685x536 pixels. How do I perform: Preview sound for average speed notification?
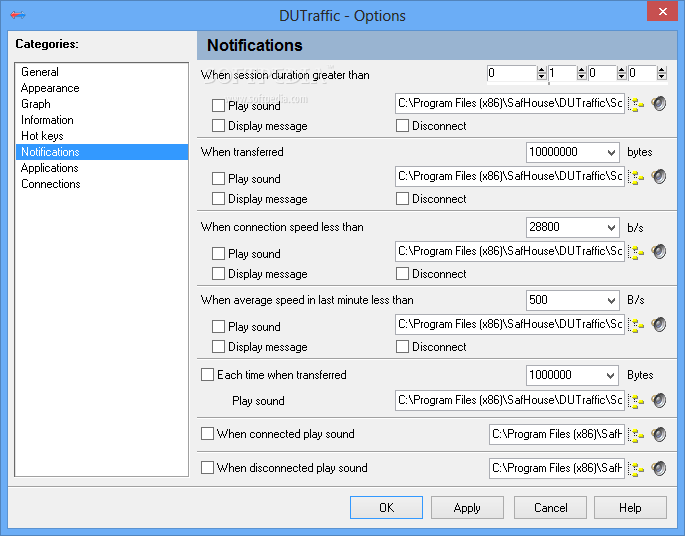[x=659, y=325]
